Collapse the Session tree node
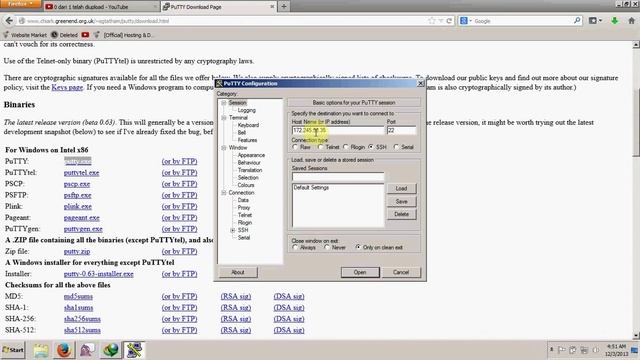 click(x=224, y=103)
